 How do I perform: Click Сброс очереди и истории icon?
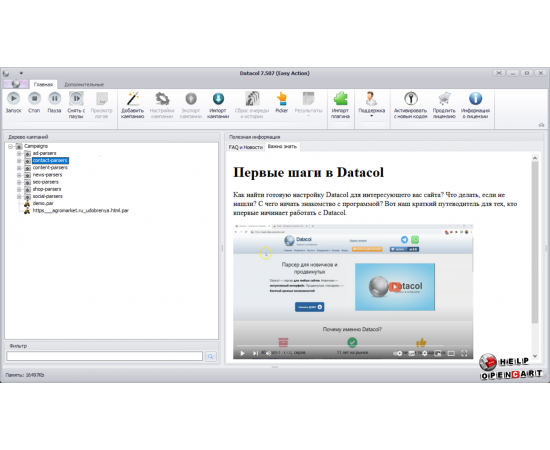[x=252, y=99]
